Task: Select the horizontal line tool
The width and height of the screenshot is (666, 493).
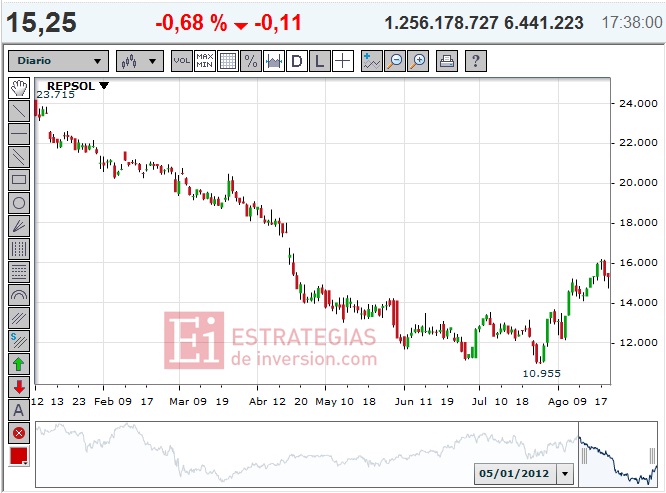Action: click(x=19, y=134)
